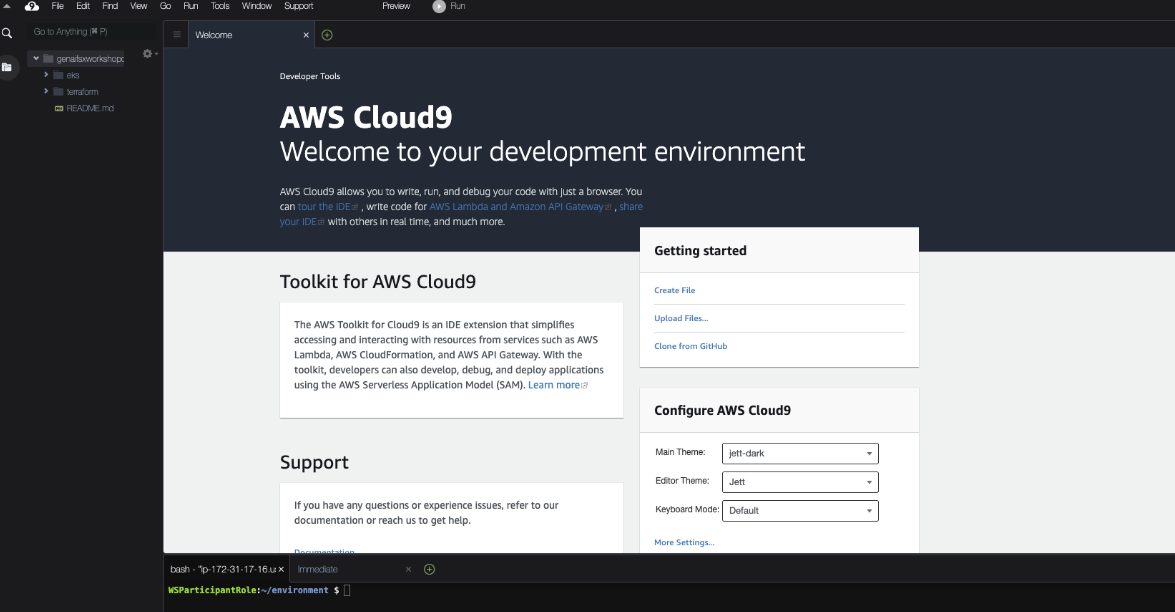The height and width of the screenshot is (612, 1175).
Task: Click the Developer Tools heading text
Action: tap(309, 76)
